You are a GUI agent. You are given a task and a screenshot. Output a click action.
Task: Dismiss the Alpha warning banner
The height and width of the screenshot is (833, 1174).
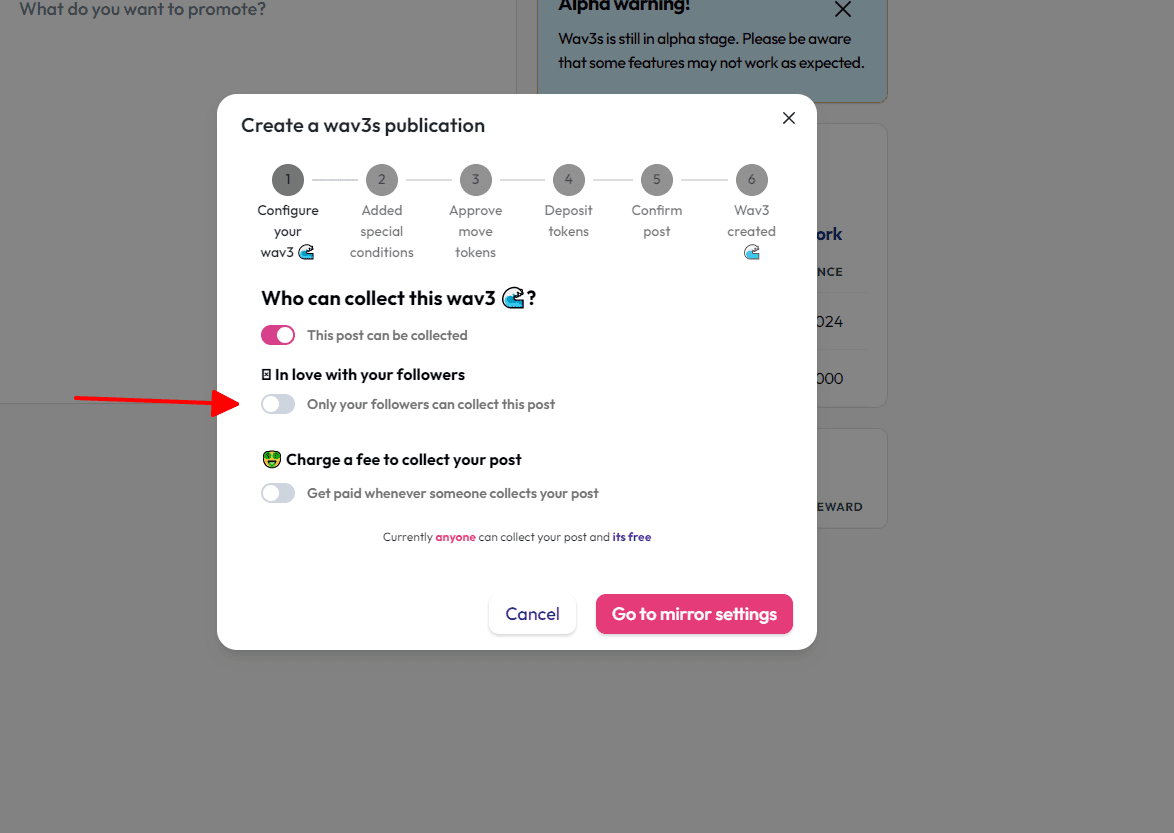point(843,9)
